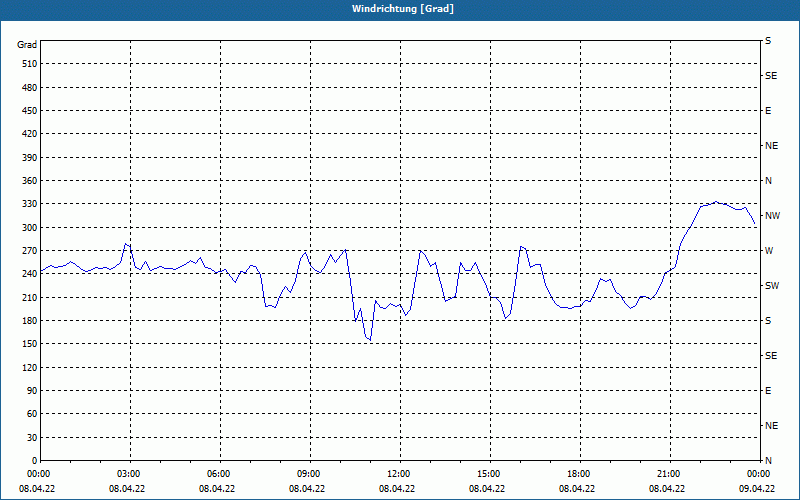
Task: Select the 30 value on the left axis
Action: [x=32, y=438]
